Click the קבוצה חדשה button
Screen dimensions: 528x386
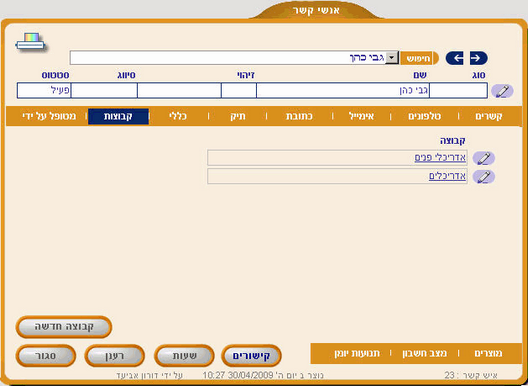[64, 327]
